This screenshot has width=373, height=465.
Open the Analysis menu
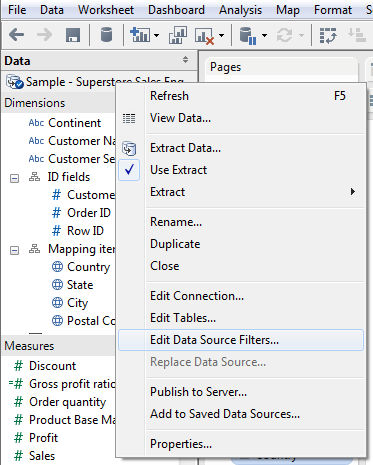click(240, 10)
